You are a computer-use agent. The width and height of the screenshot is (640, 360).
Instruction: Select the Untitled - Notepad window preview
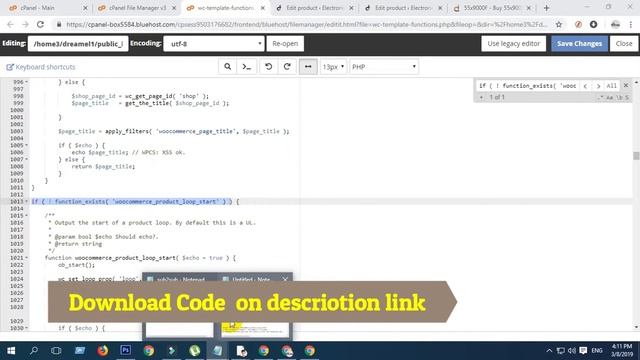click(255, 306)
